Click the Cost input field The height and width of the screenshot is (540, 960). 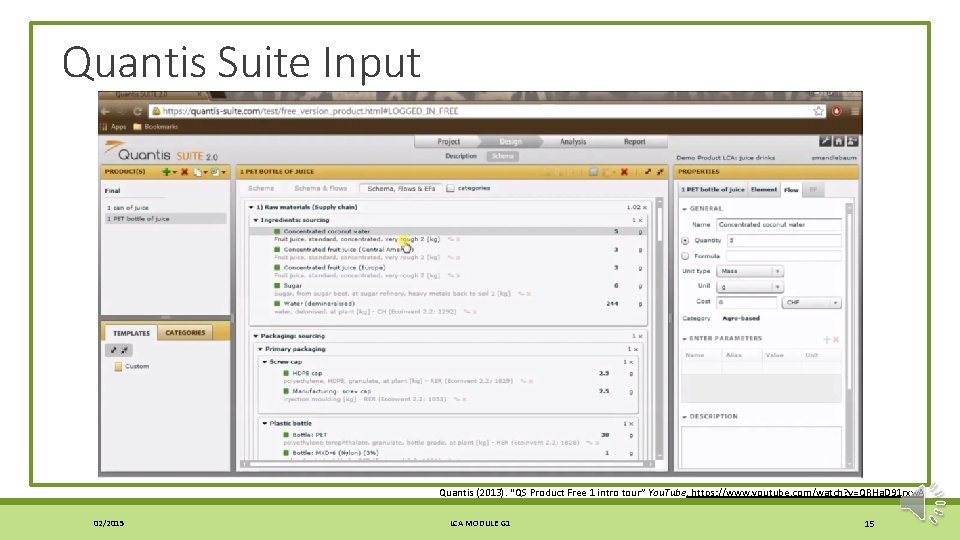click(x=746, y=302)
